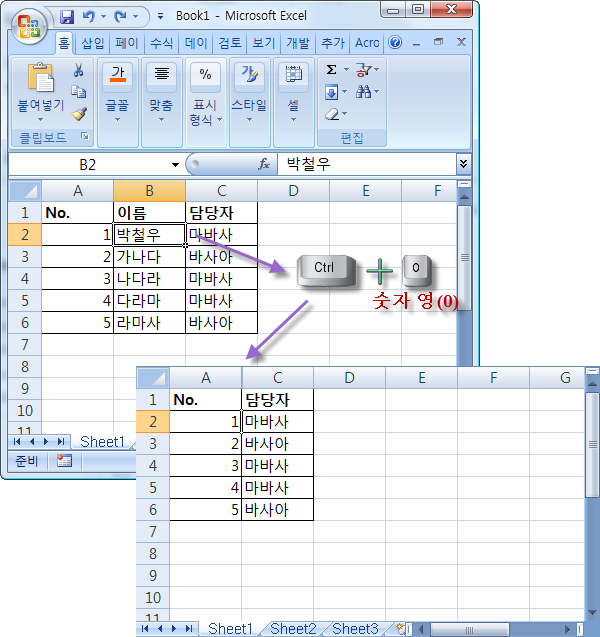Click formula bar containing 박철우
This screenshot has width=600, height=637.
click(366, 164)
